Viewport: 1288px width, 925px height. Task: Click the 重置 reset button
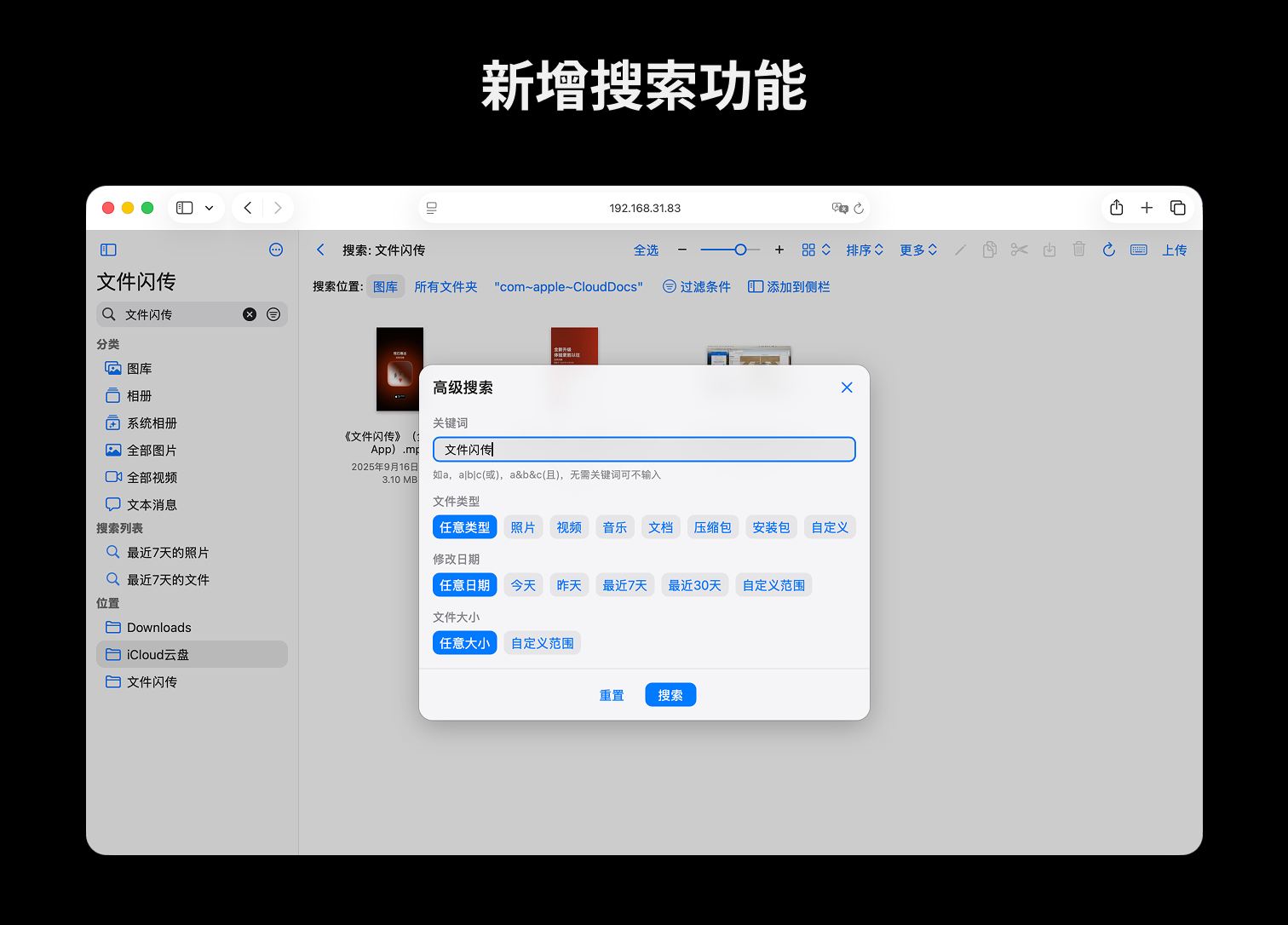(612, 695)
